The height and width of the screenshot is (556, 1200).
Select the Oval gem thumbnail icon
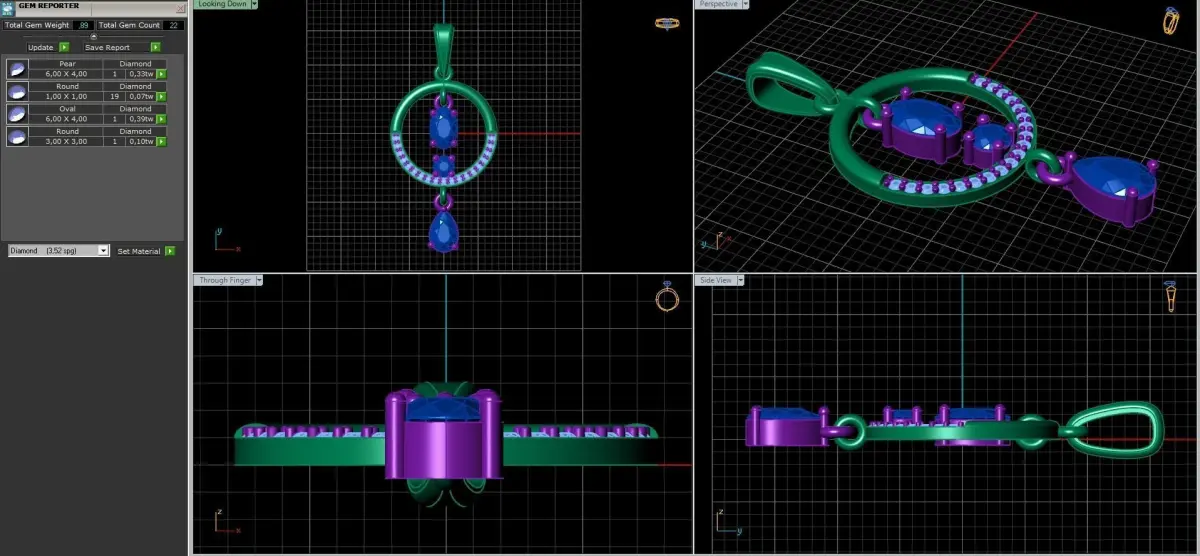point(17,114)
